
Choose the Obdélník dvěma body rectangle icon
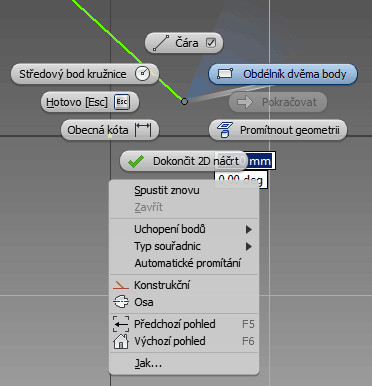click(225, 74)
